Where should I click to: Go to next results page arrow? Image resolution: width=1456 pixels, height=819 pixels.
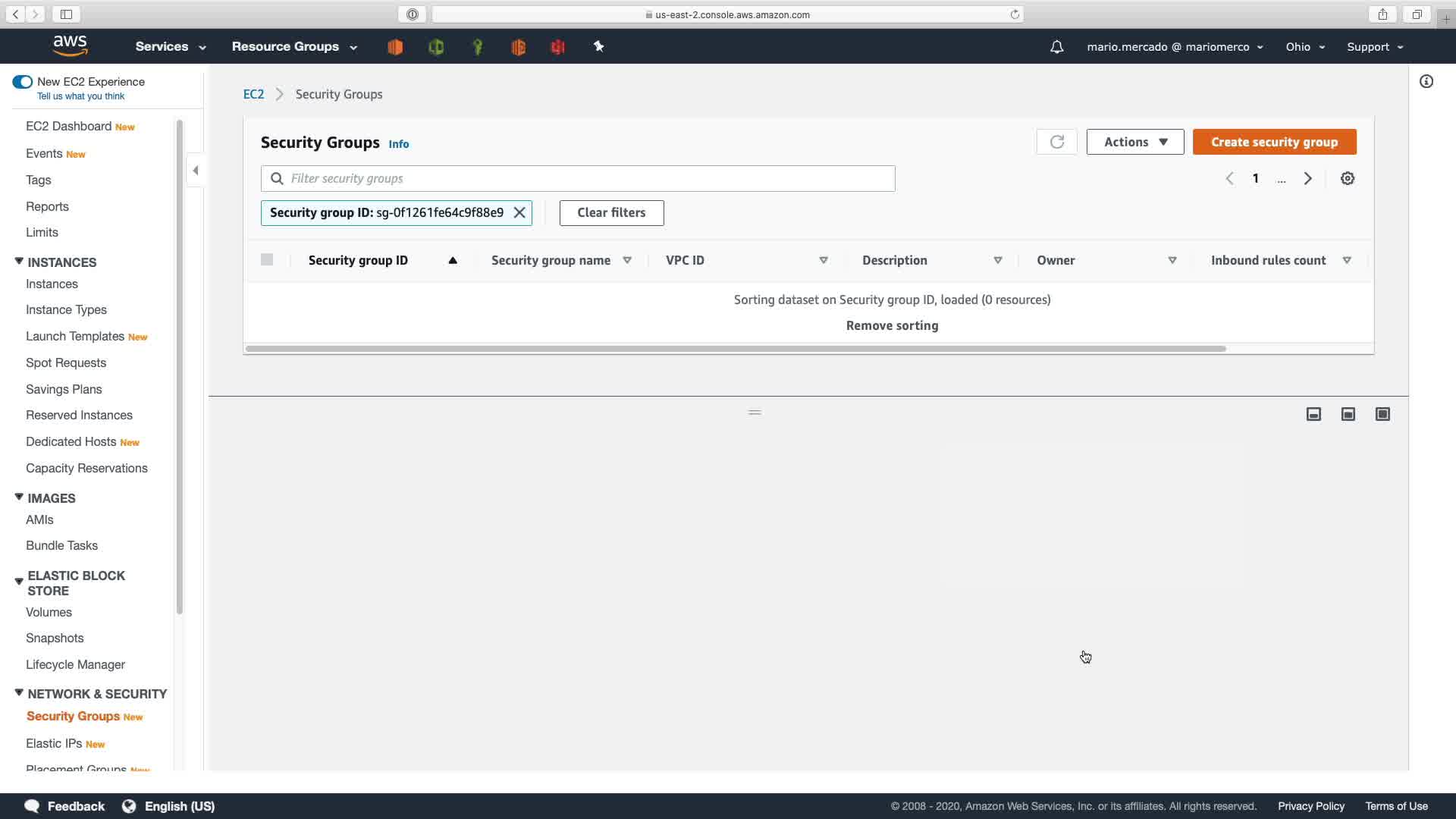[x=1307, y=178]
